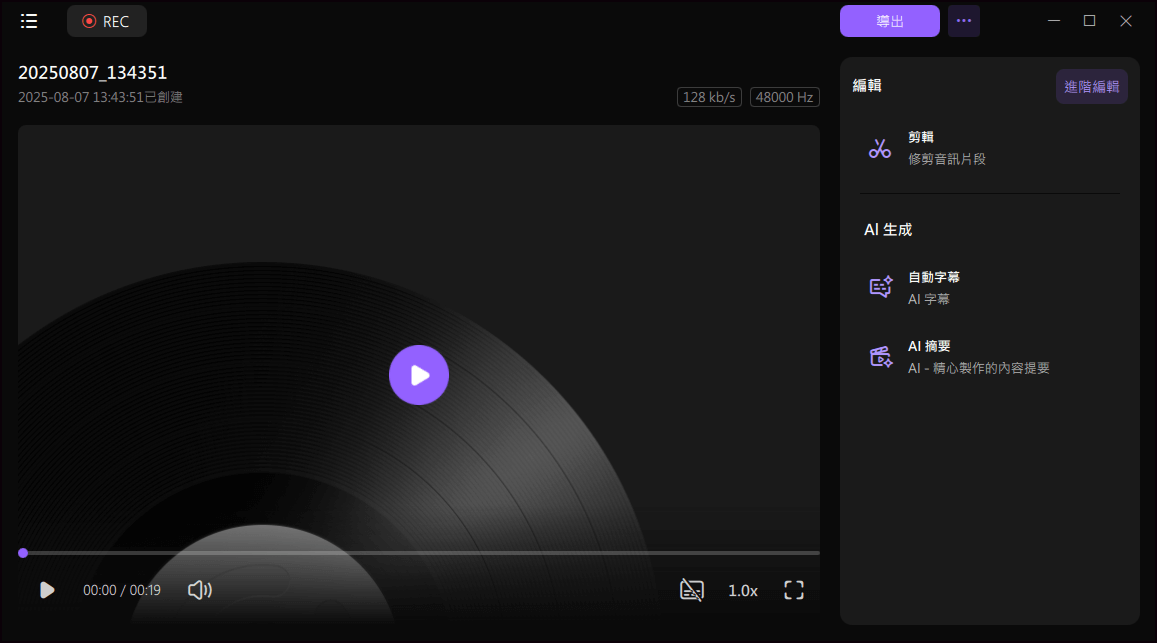This screenshot has height=643, width=1157.
Task: Click the AI 生成 section heading
Action: point(888,230)
